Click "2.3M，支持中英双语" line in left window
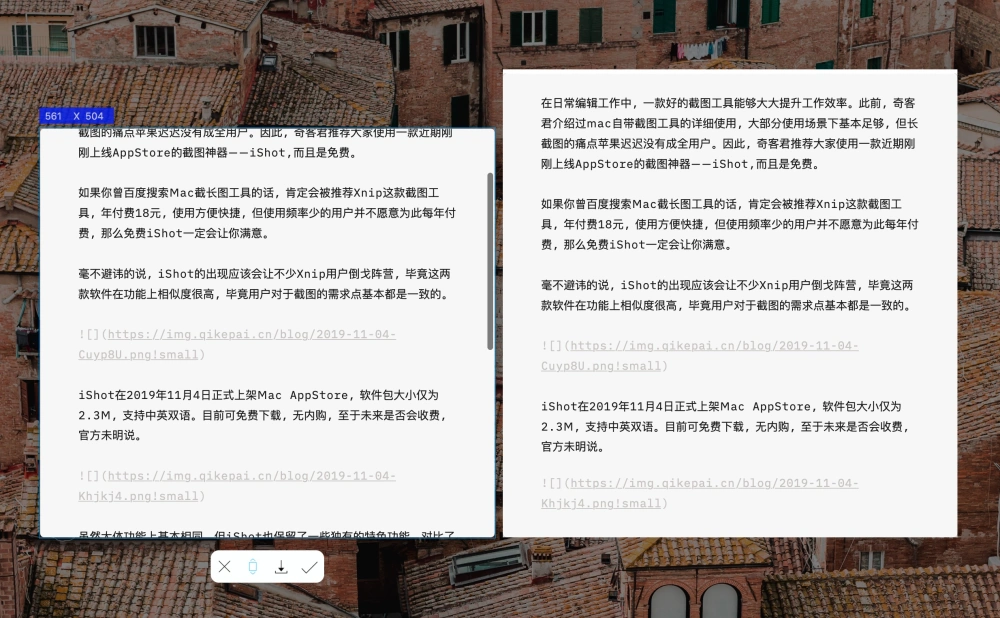 [262, 415]
